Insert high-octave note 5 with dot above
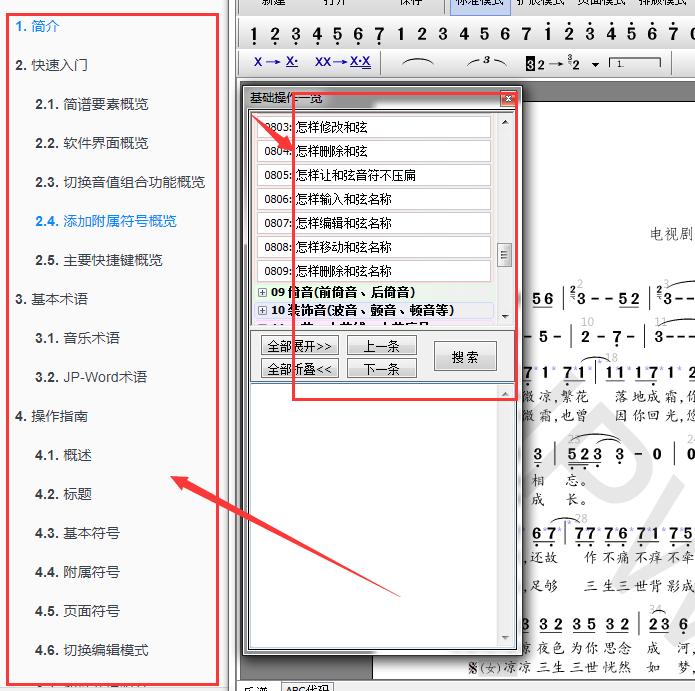 [632, 32]
